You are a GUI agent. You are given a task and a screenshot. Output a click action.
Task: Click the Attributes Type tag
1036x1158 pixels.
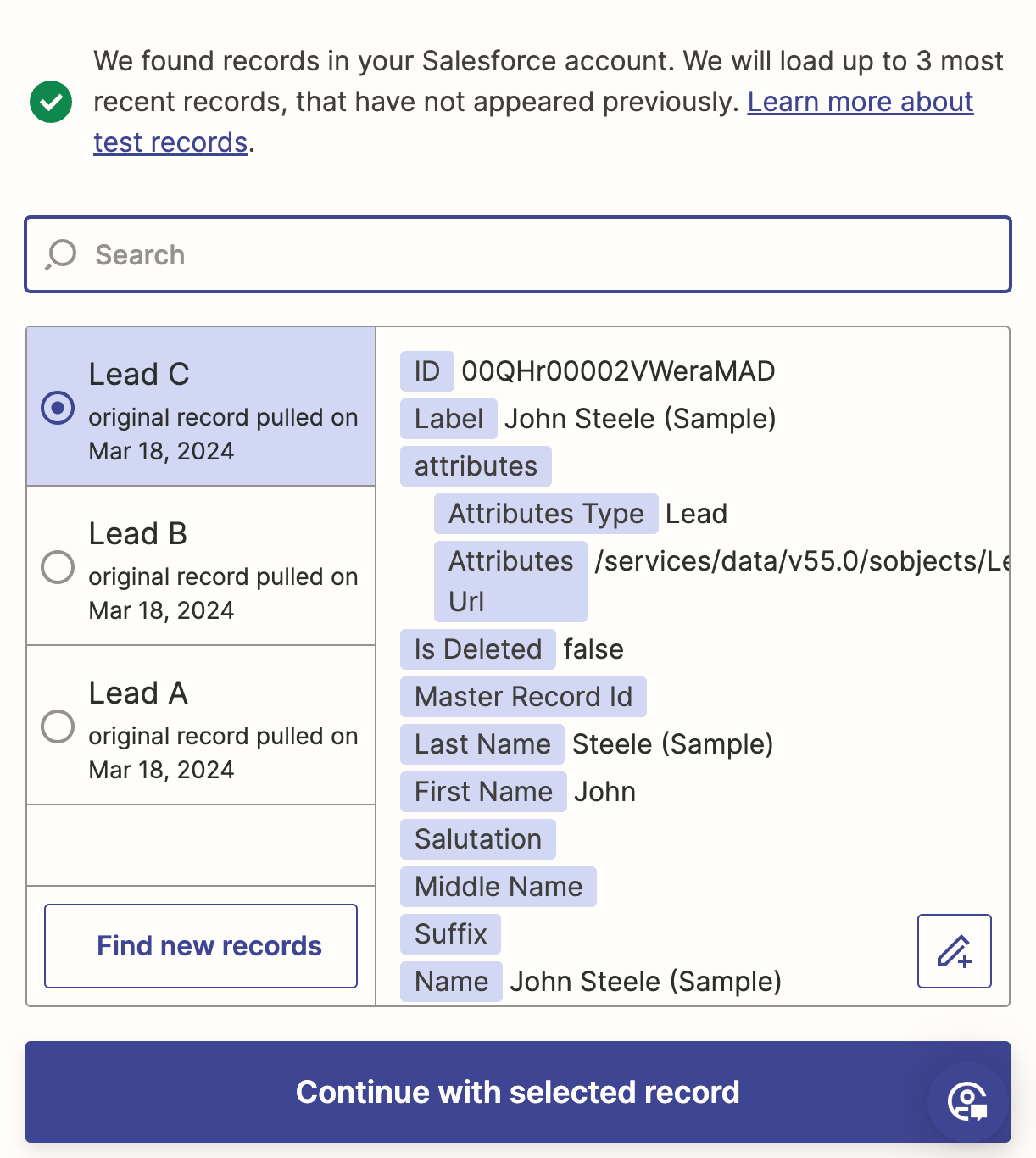click(x=546, y=514)
